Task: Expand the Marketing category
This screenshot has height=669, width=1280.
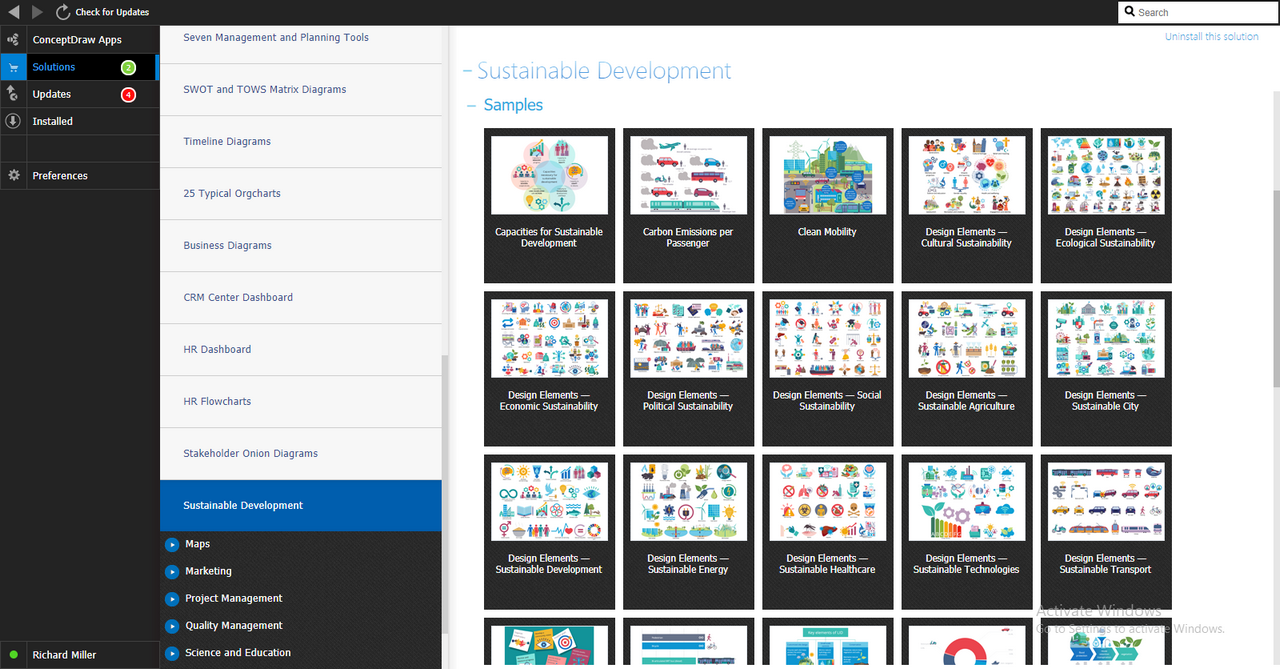Action: pyautogui.click(x=173, y=572)
